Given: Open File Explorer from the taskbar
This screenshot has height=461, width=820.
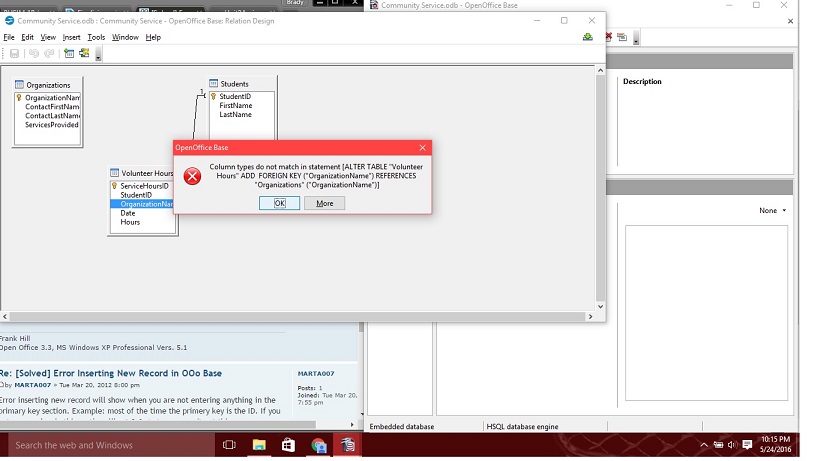Looking at the screenshot, I should (x=259, y=445).
